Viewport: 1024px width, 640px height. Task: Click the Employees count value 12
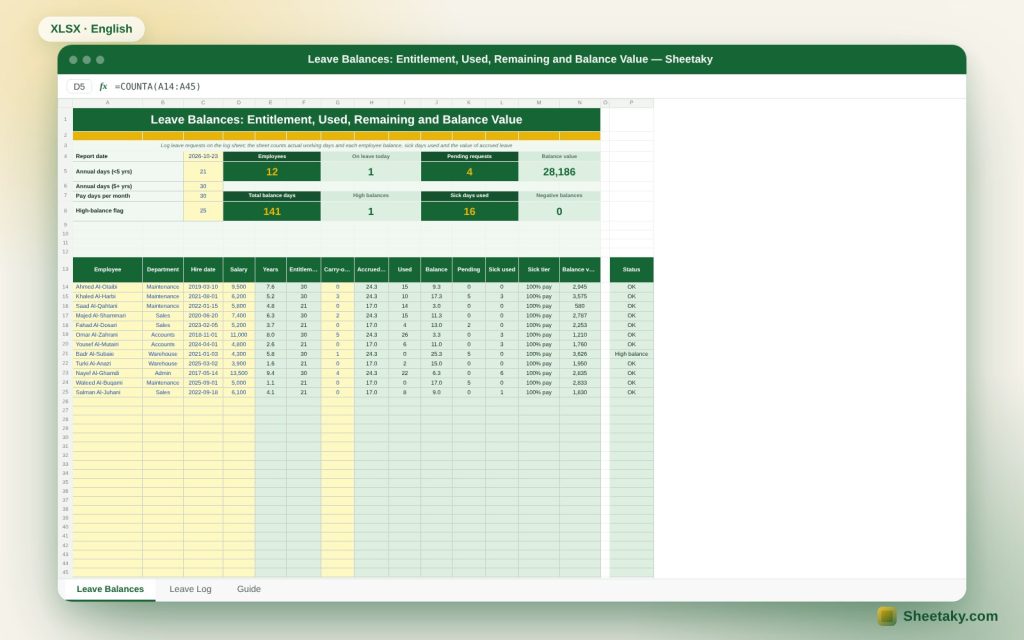272,172
